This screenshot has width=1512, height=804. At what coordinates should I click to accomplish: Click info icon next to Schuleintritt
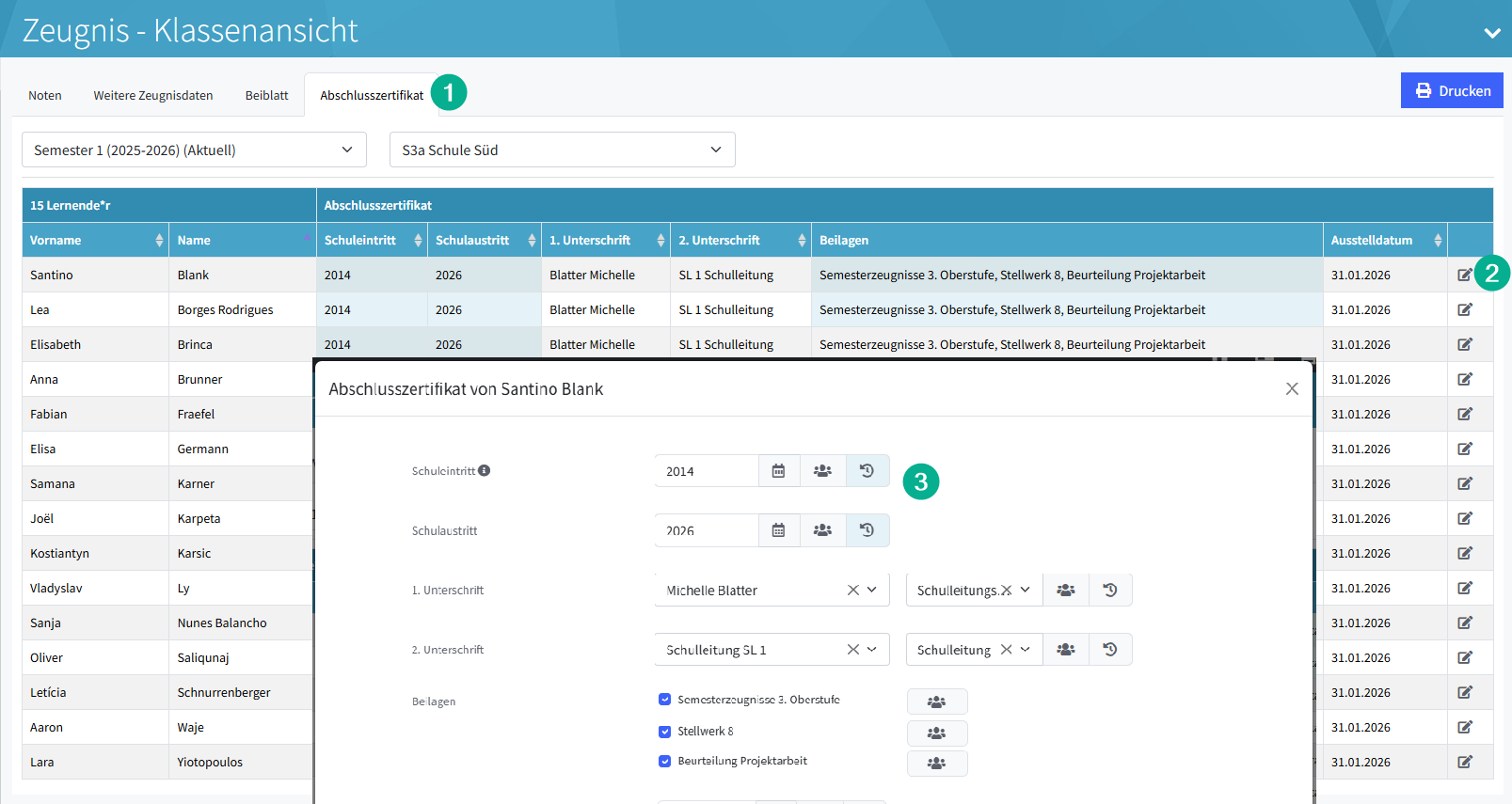coord(484,471)
